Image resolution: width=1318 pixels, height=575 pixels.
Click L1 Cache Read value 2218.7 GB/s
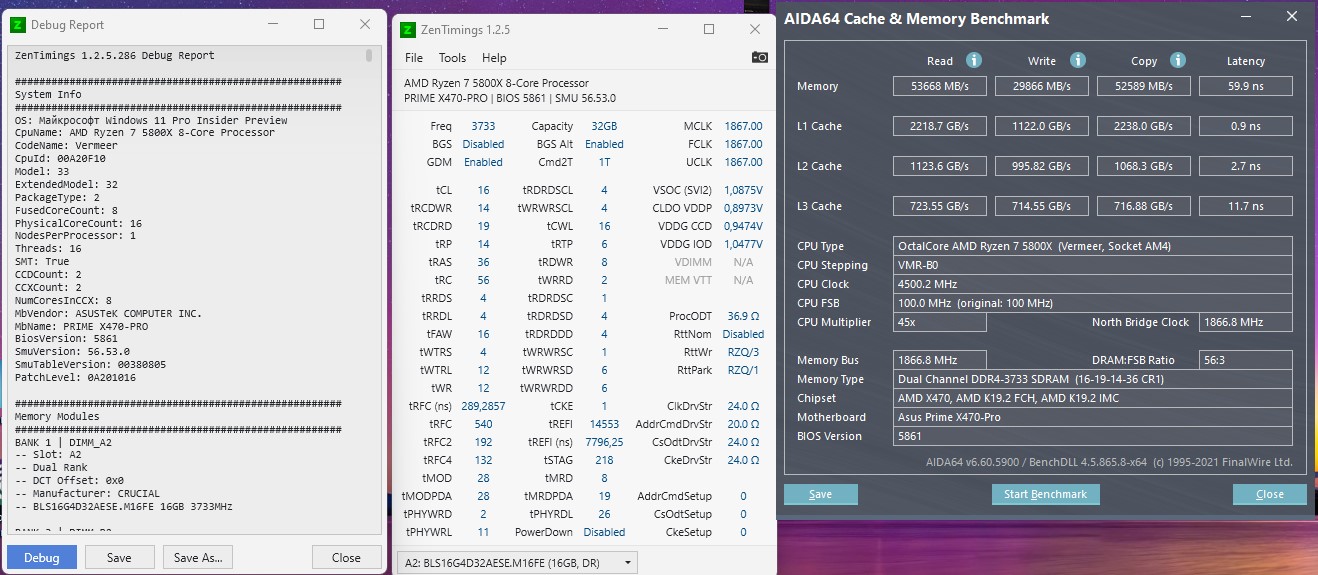pos(939,126)
